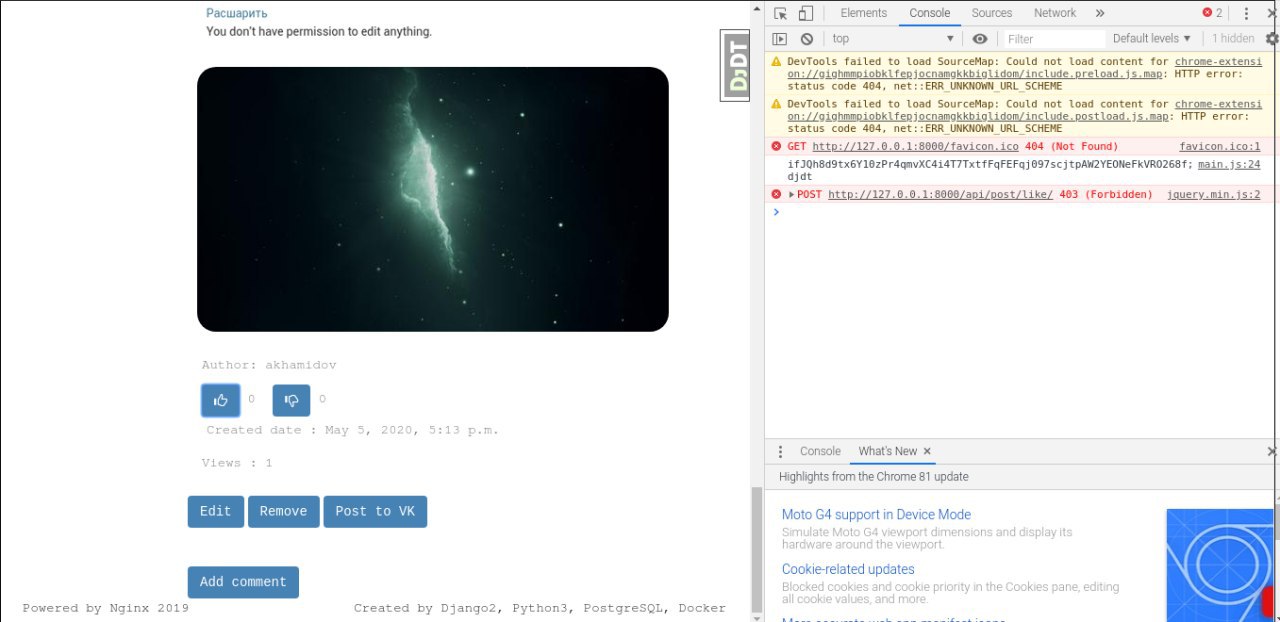Activate the inspect element picker icon

tap(781, 13)
